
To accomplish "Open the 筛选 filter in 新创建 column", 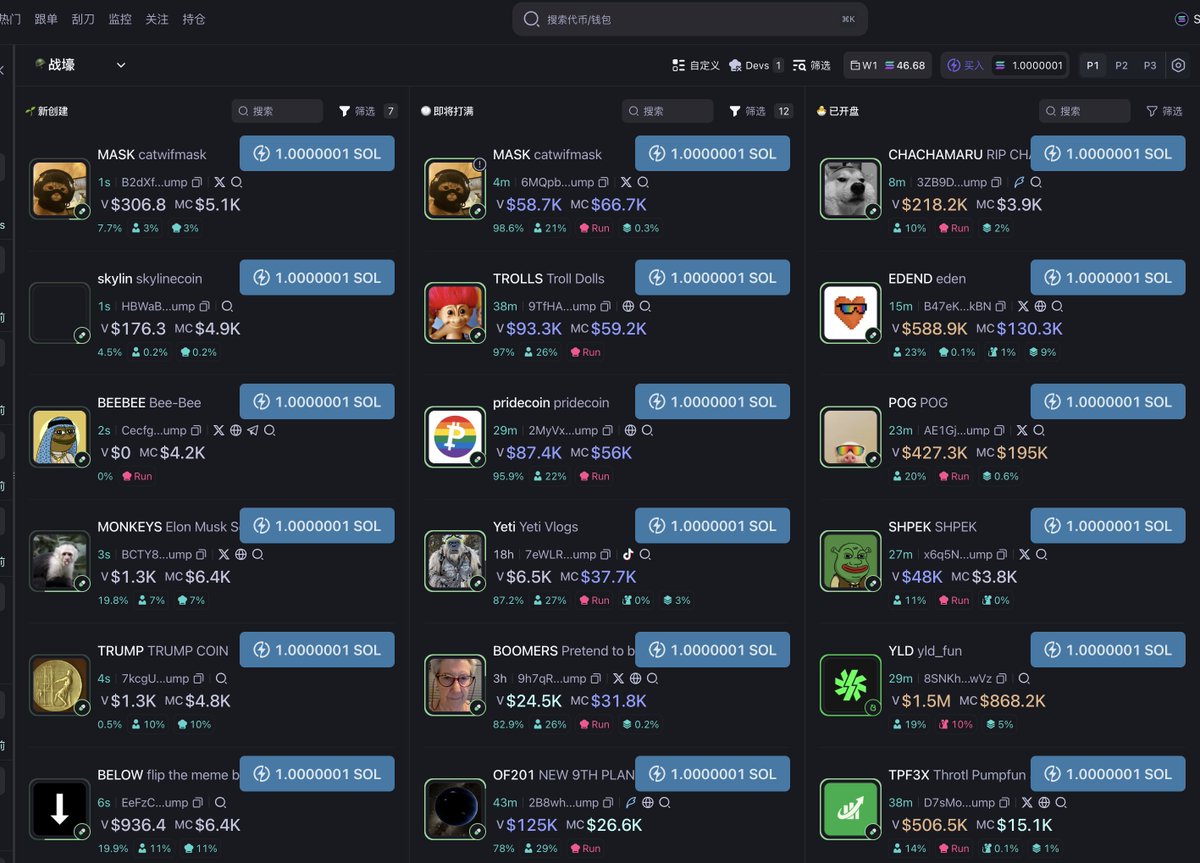I will point(367,111).
